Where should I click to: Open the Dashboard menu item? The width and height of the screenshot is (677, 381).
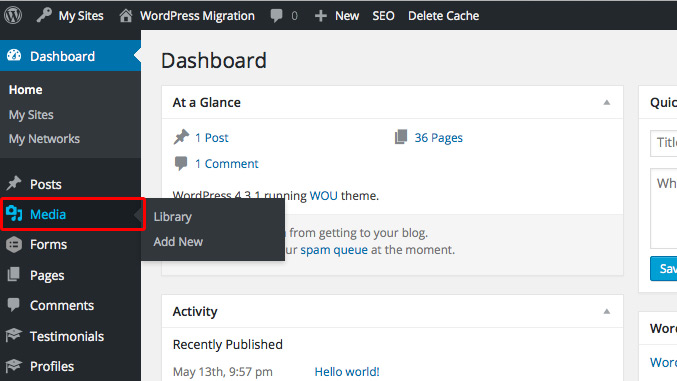pos(70,56)
